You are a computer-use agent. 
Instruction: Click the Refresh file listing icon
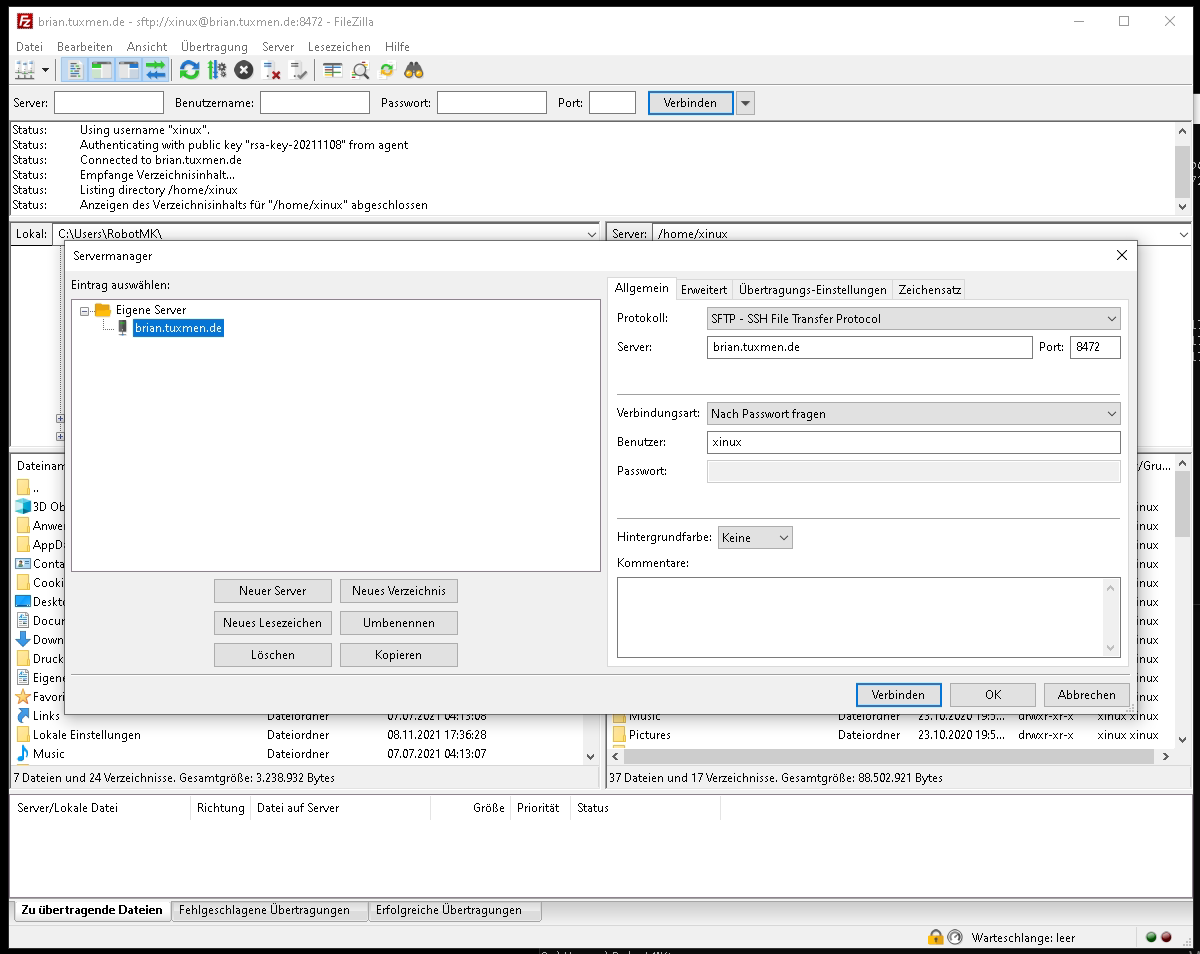[x=189, y=70]
